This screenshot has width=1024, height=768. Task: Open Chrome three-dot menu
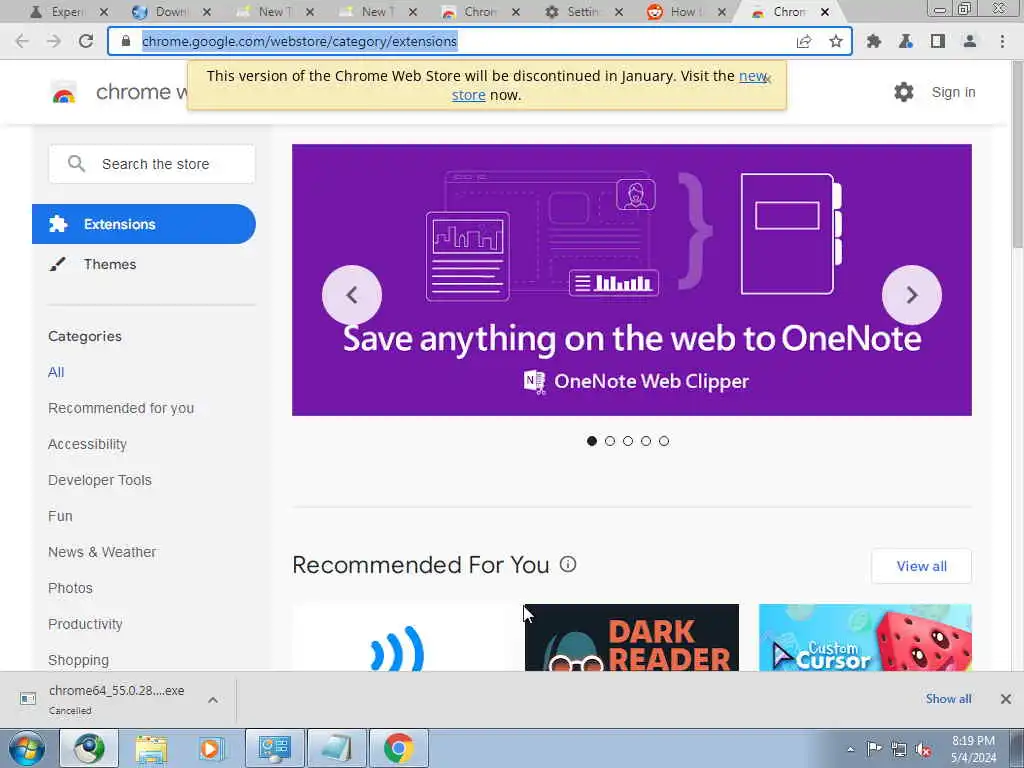click(1002, 41)
